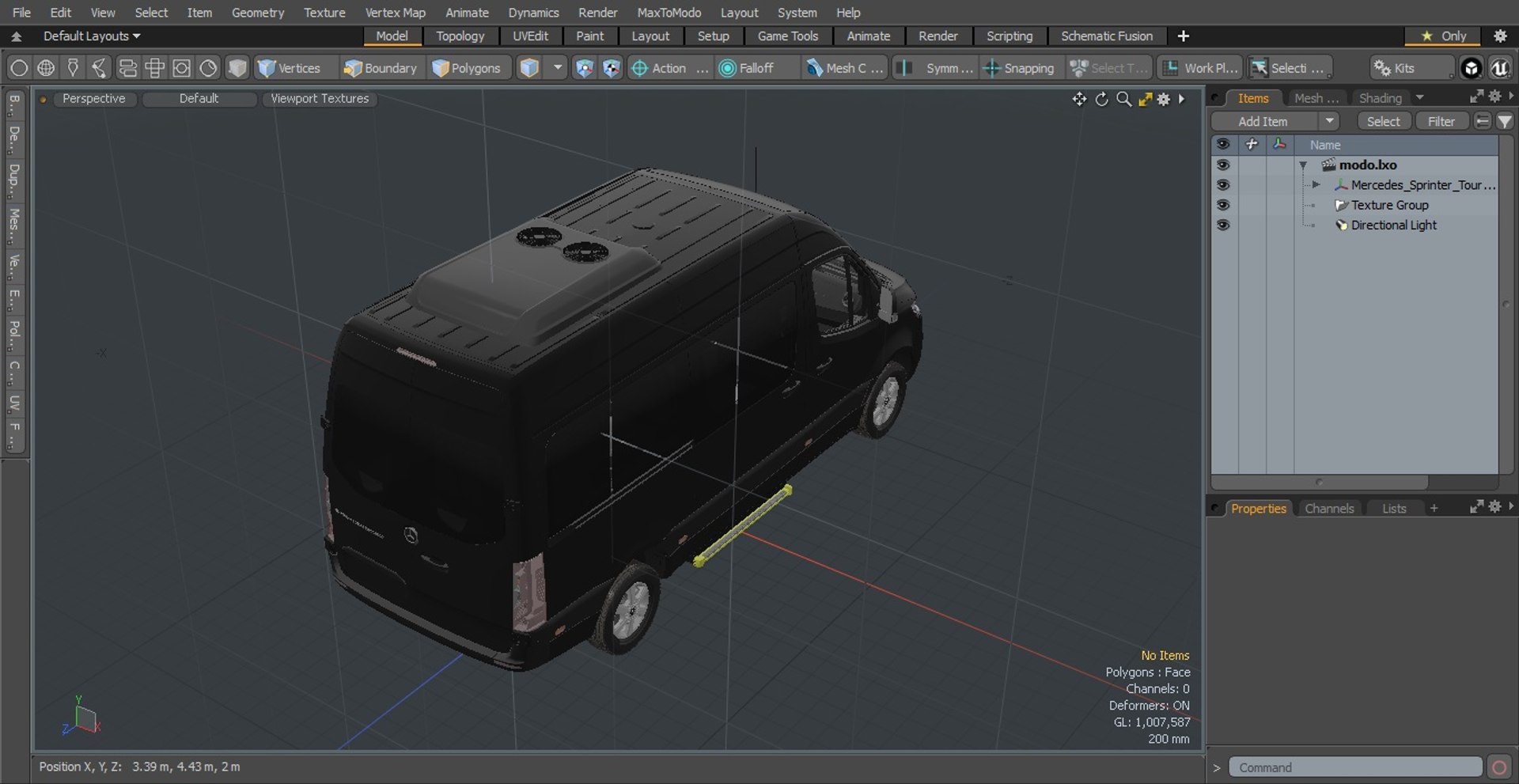Click the Viewport Textures button
This screenshot has height=784, width=1519.
tap(320, 98)
